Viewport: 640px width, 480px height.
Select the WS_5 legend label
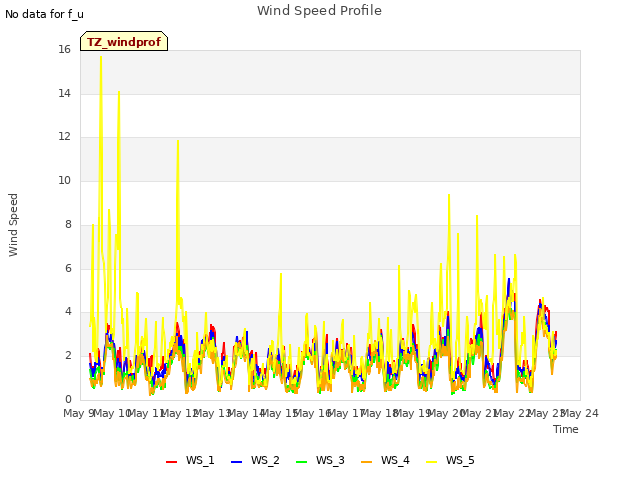tap(460, 460)
